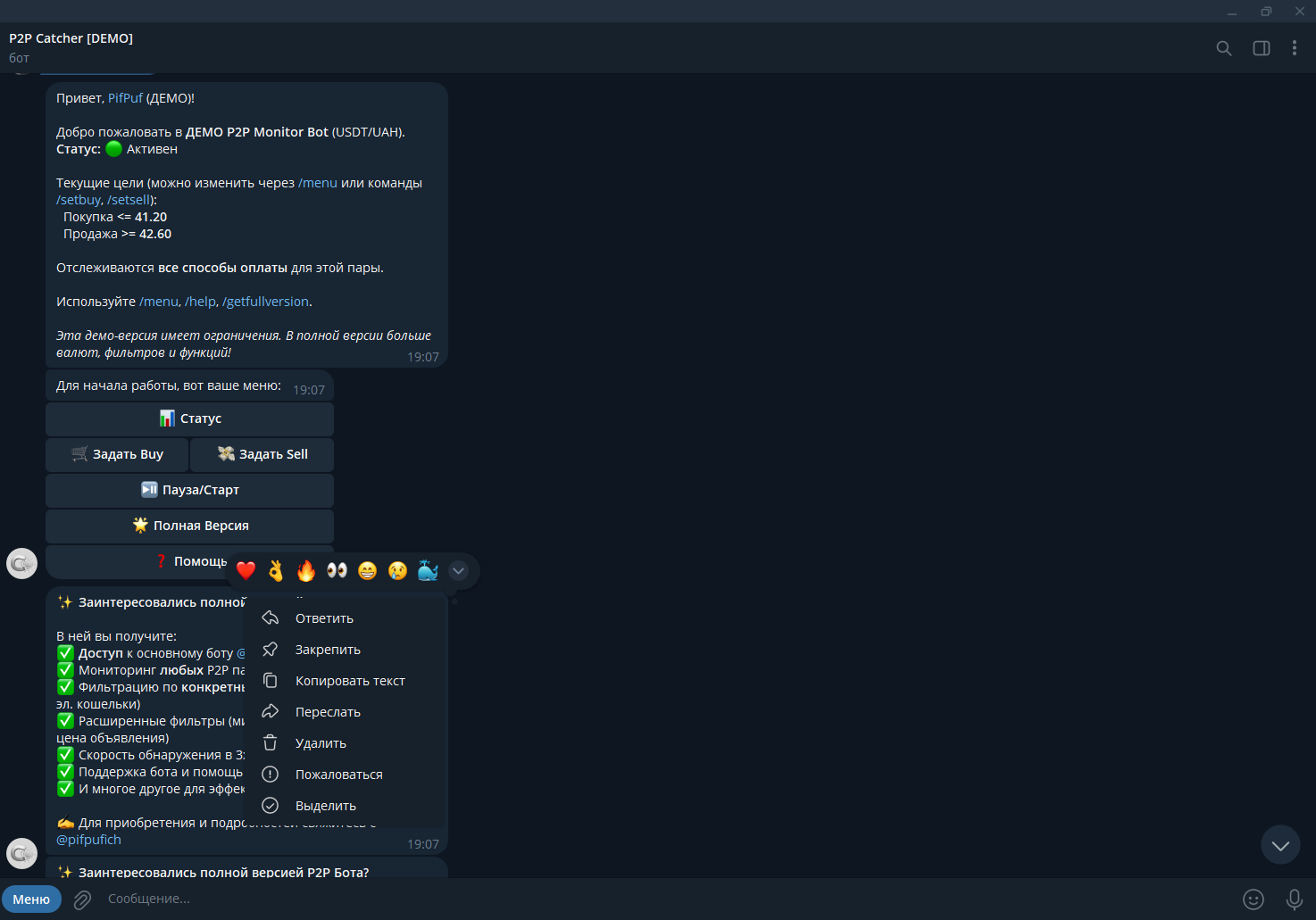Click the microphone voice message icon
Image resolution: width=1316 pixels, height=920 pixels.
pyautogui.click(x=1295, y=899)
